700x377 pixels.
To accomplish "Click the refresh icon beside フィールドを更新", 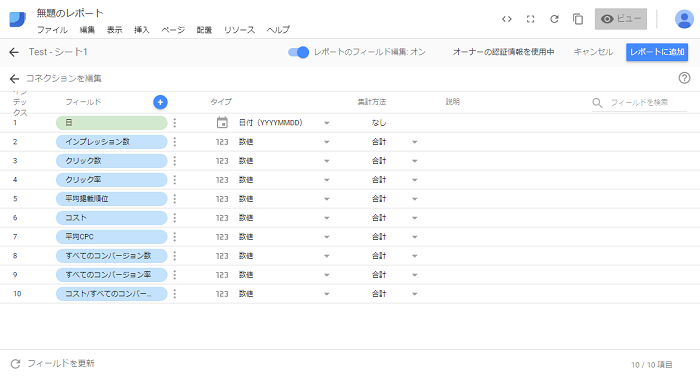I will click(x=15, y=364).
